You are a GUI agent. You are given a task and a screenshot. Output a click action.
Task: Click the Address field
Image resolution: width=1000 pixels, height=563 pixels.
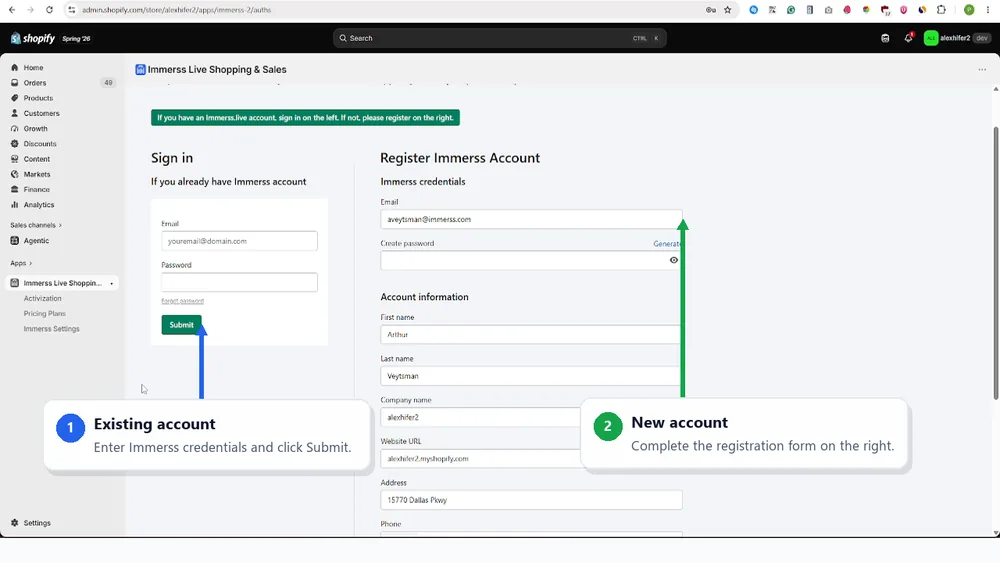531,500
